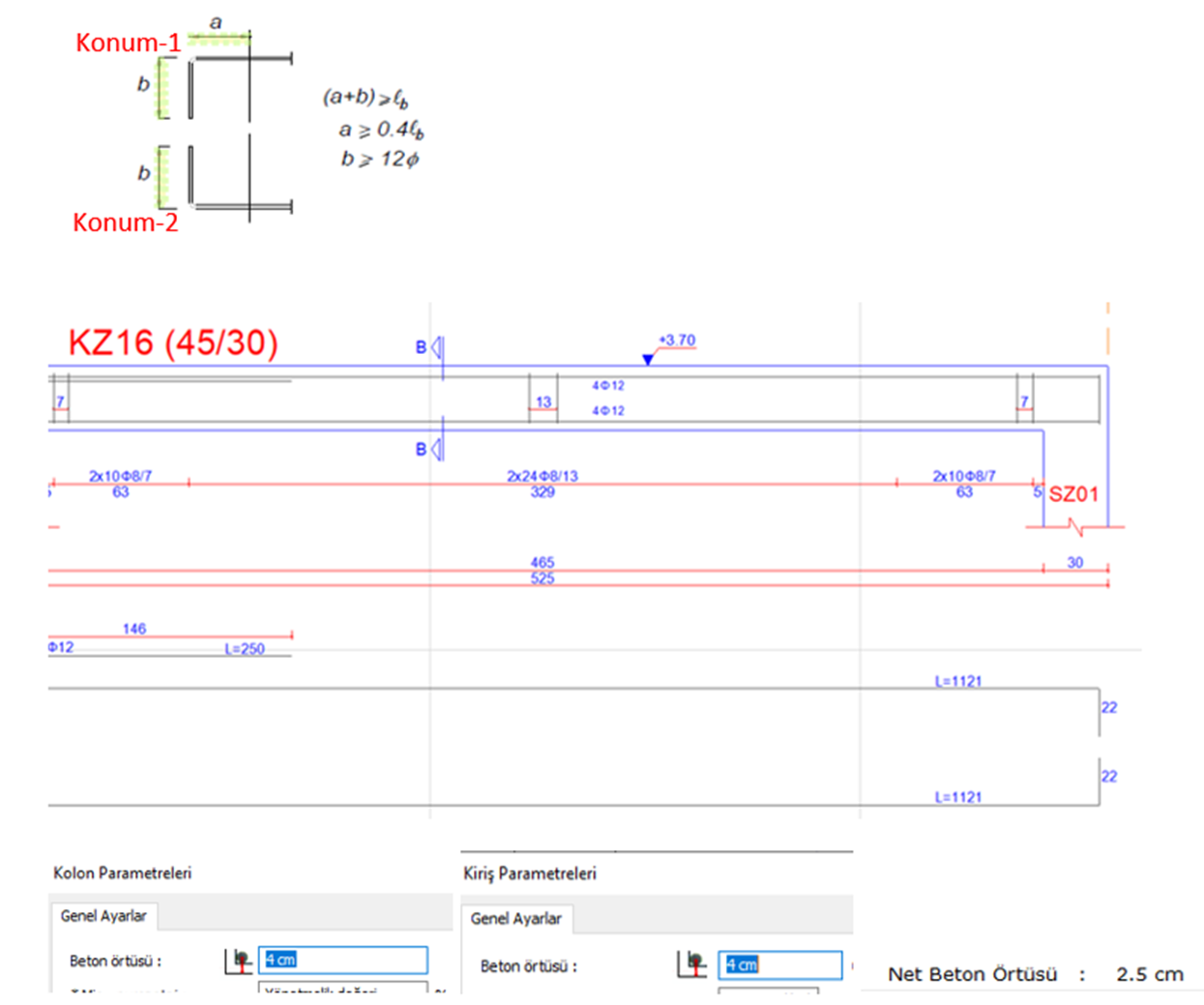
Task: Click the Konum-2 label in the anchorage detail
Action: coord(126,222)
